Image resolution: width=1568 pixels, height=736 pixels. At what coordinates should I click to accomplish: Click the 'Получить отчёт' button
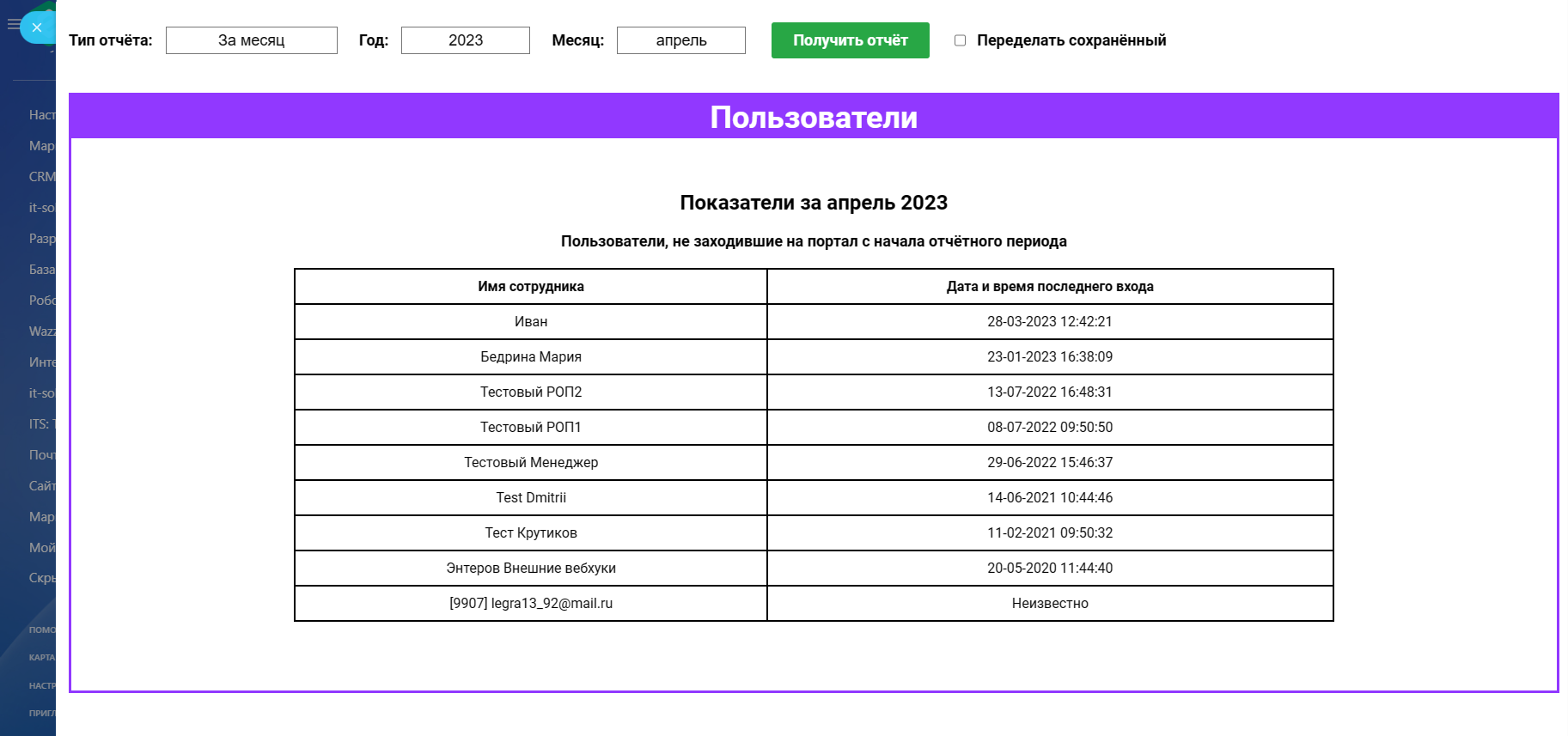851,40
